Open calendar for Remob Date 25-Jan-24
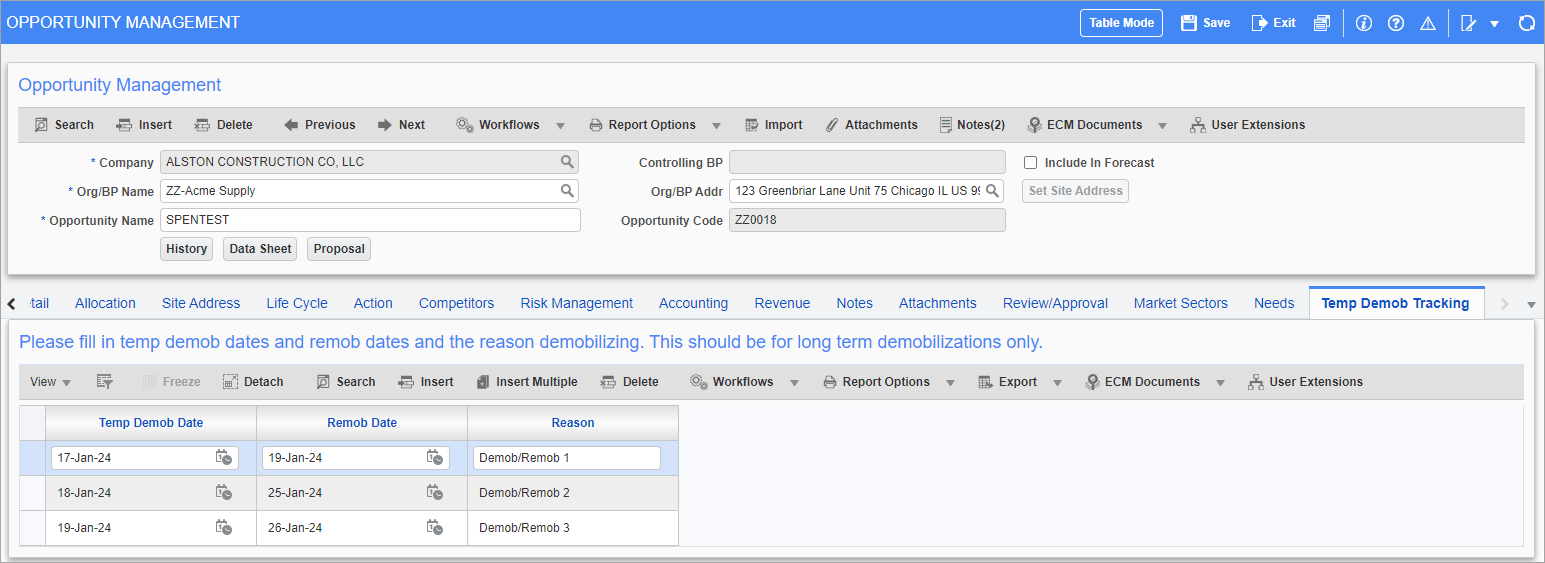Screen dimensions: 1545x563 pyautogui.click(x=434, y=492)
